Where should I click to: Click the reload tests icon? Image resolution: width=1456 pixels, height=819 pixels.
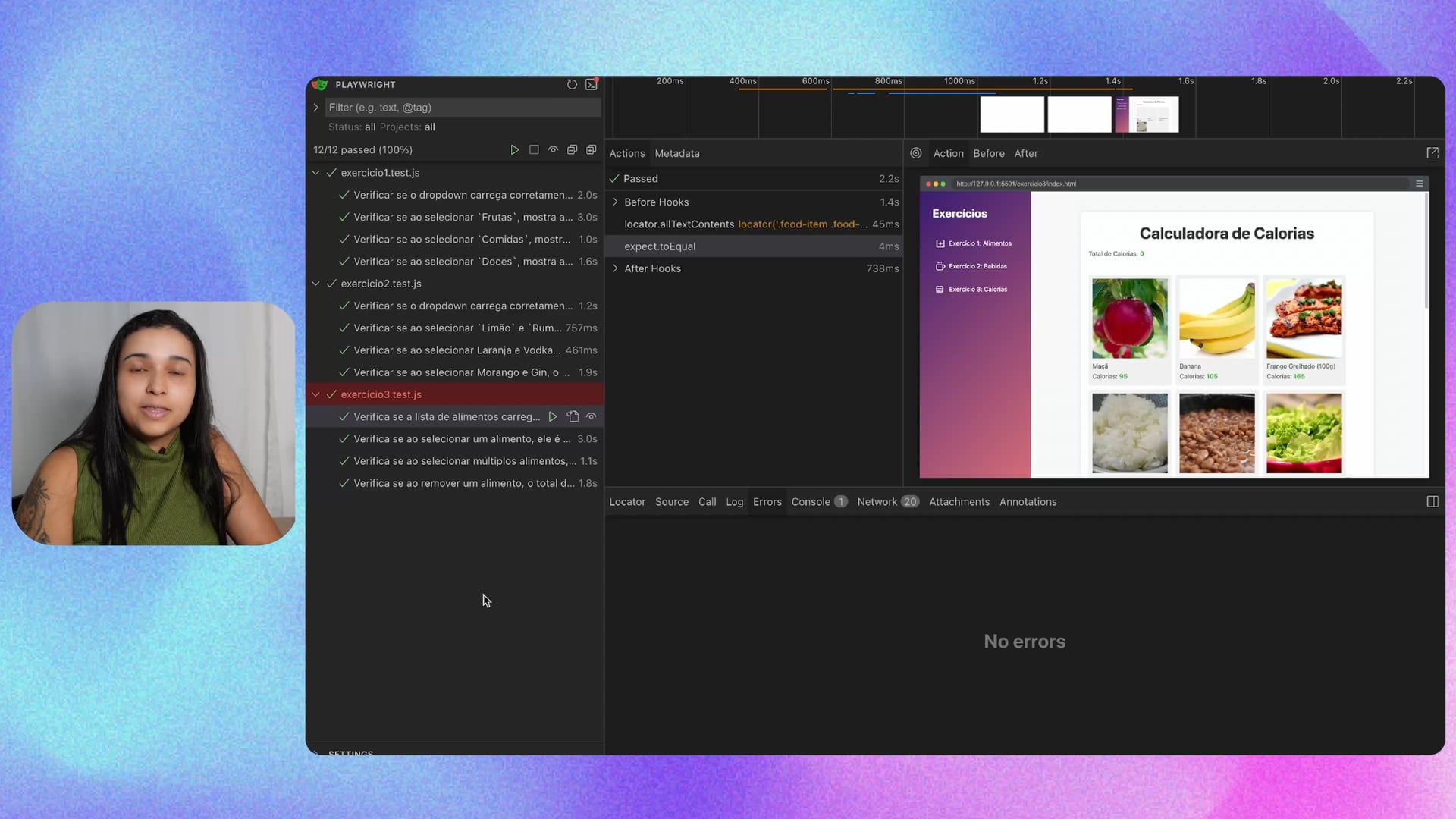click(572, 85)
